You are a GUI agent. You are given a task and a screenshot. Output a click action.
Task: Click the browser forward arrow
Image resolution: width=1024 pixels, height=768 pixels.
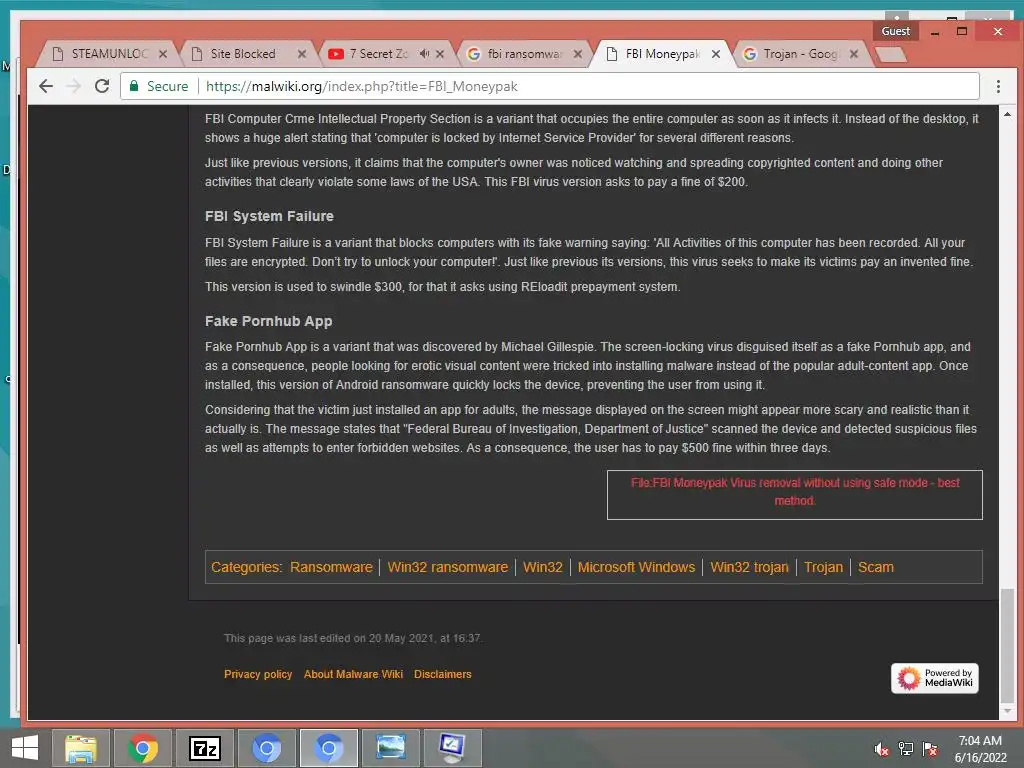point(74,86)
